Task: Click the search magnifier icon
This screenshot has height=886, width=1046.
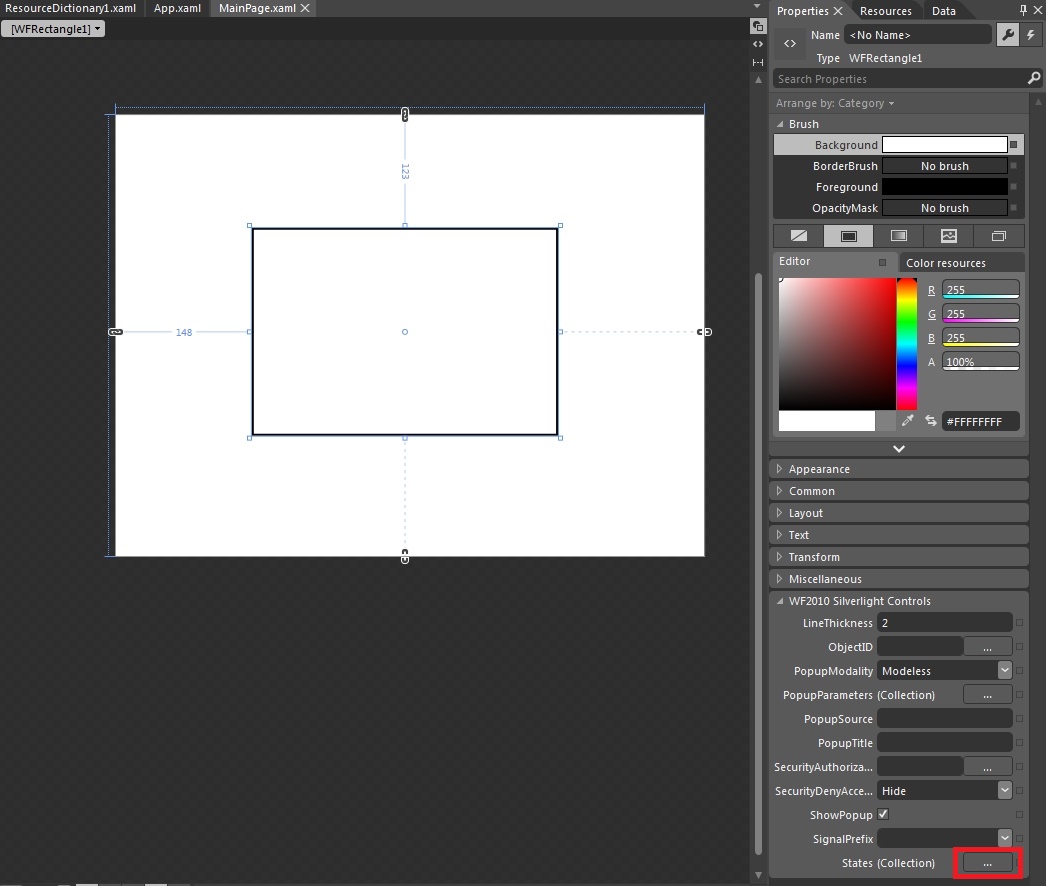Action: [x=1034, y=79]
